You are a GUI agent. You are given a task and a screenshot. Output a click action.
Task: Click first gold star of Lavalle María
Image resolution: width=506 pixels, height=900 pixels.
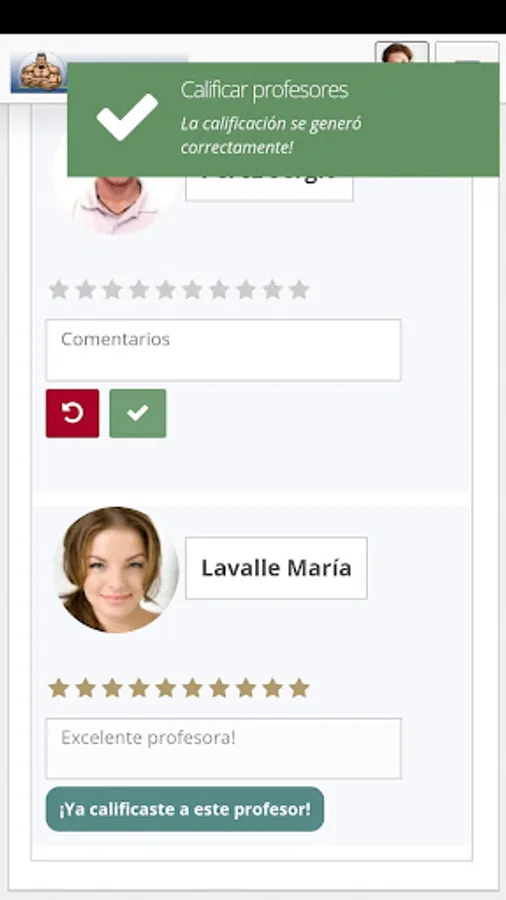tap(59, 688)
